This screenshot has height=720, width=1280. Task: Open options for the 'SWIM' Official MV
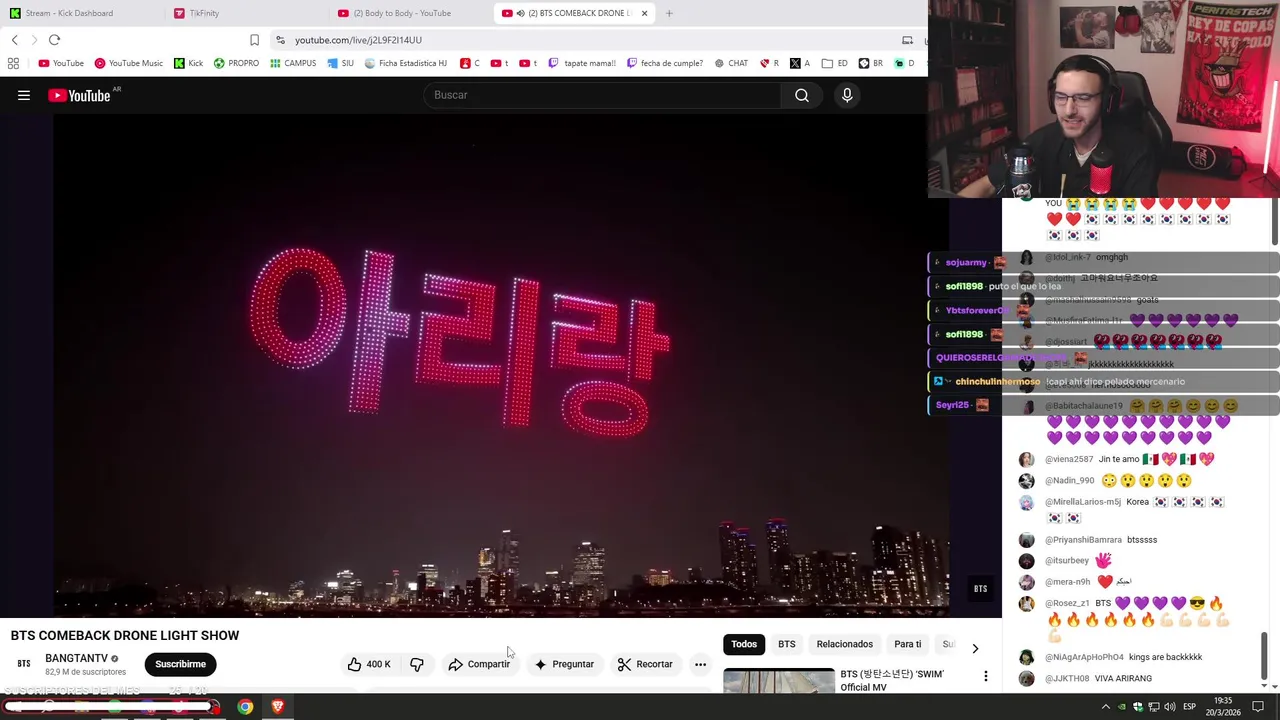click(985, 677)
